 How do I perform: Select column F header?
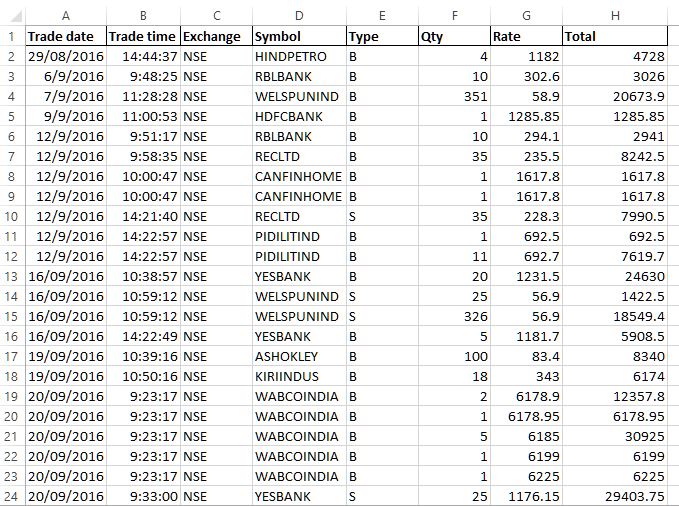pos(454,16)
